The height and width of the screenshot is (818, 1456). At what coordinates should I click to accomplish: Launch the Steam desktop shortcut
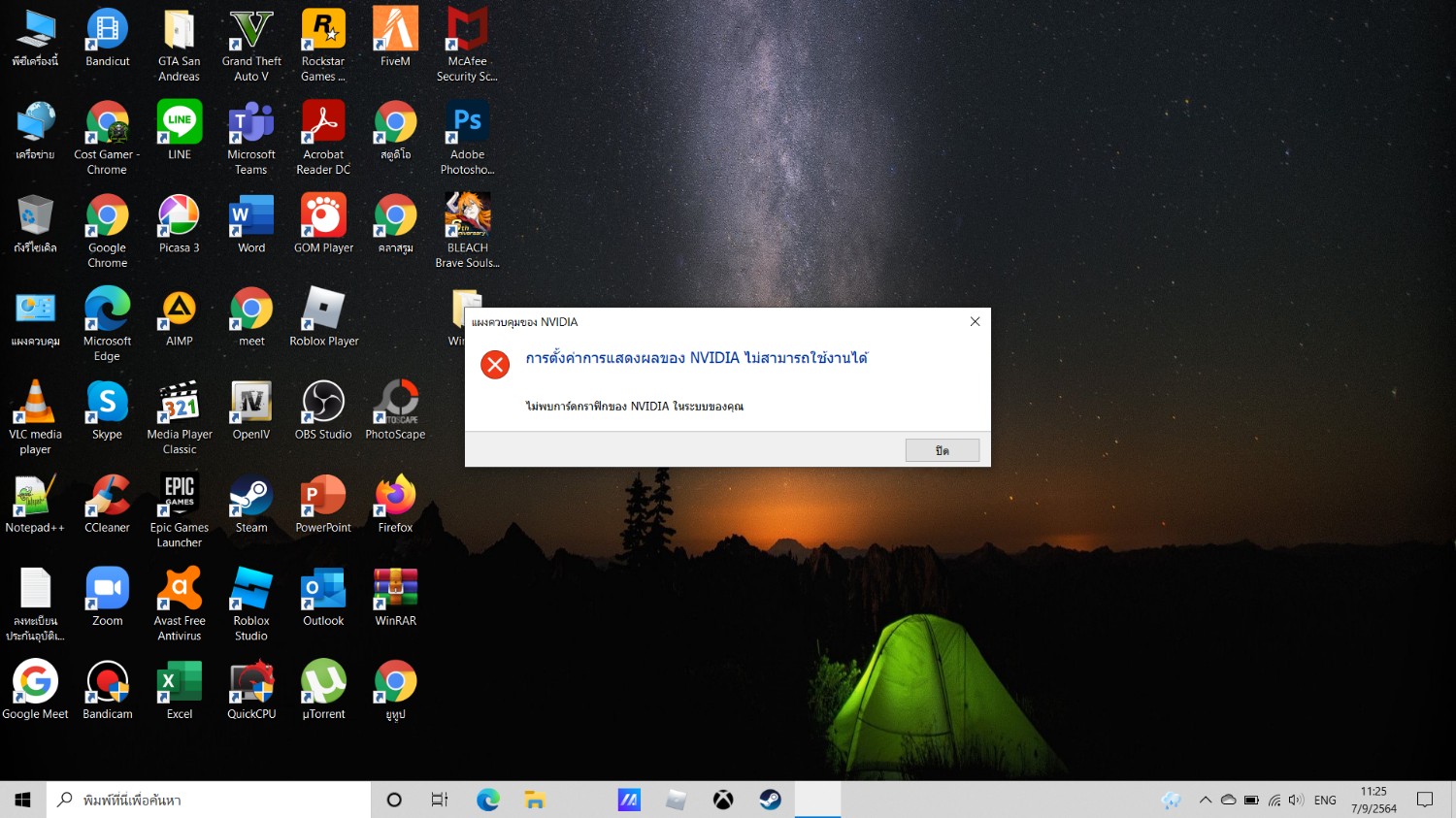pos(251,504)
